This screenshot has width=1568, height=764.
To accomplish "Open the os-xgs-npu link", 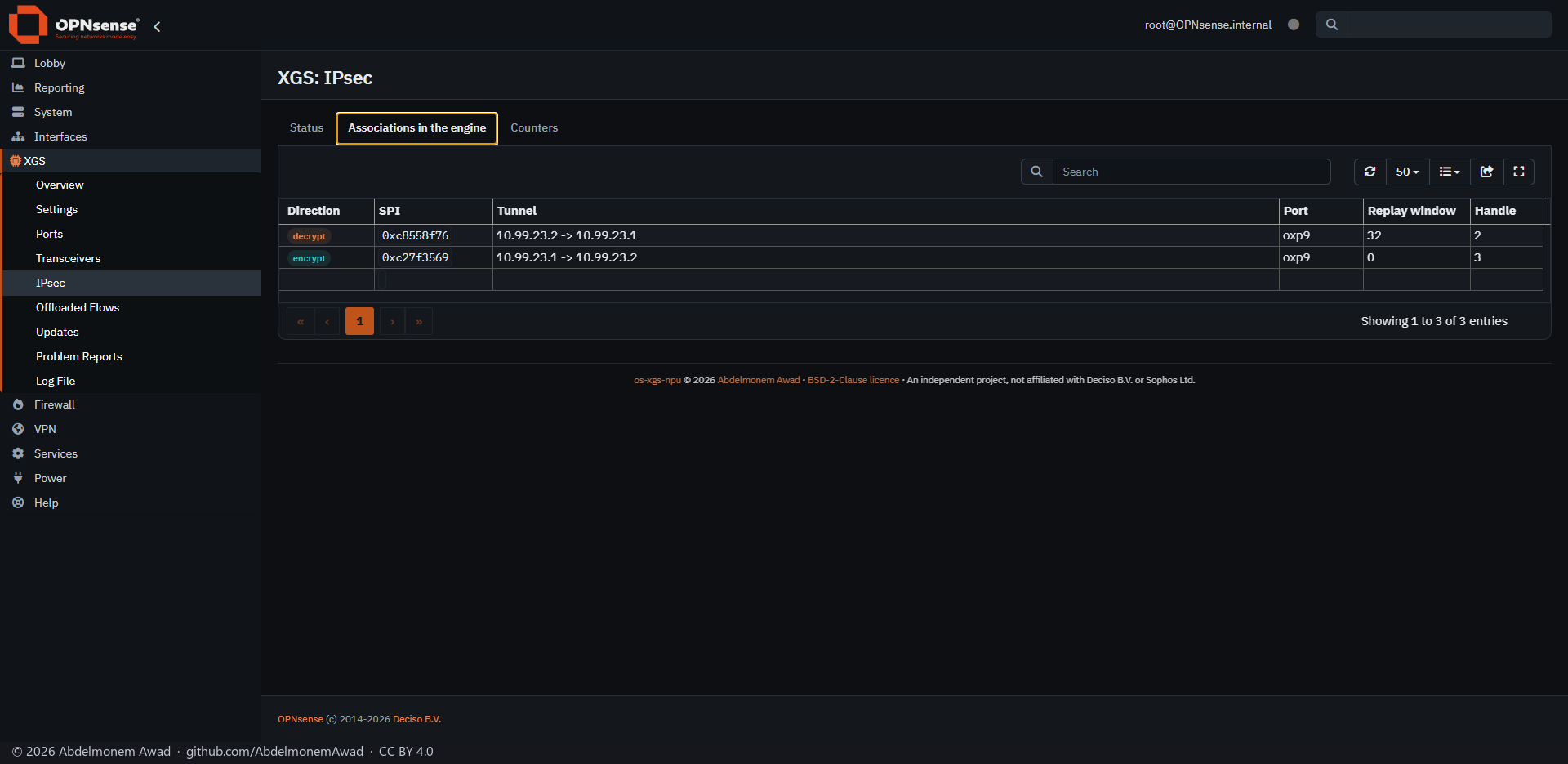I will pos(657,380).
